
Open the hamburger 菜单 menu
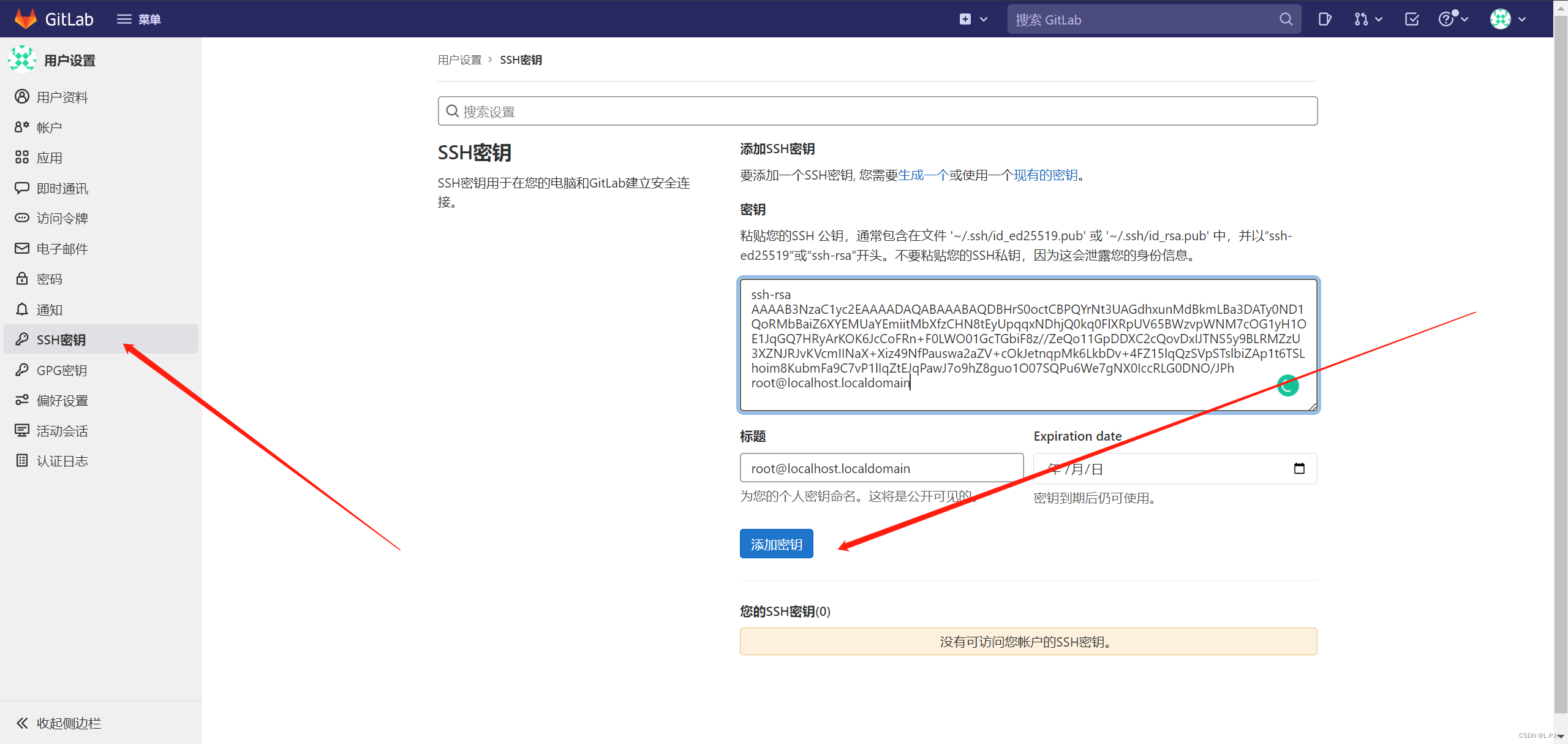point(138,19)
